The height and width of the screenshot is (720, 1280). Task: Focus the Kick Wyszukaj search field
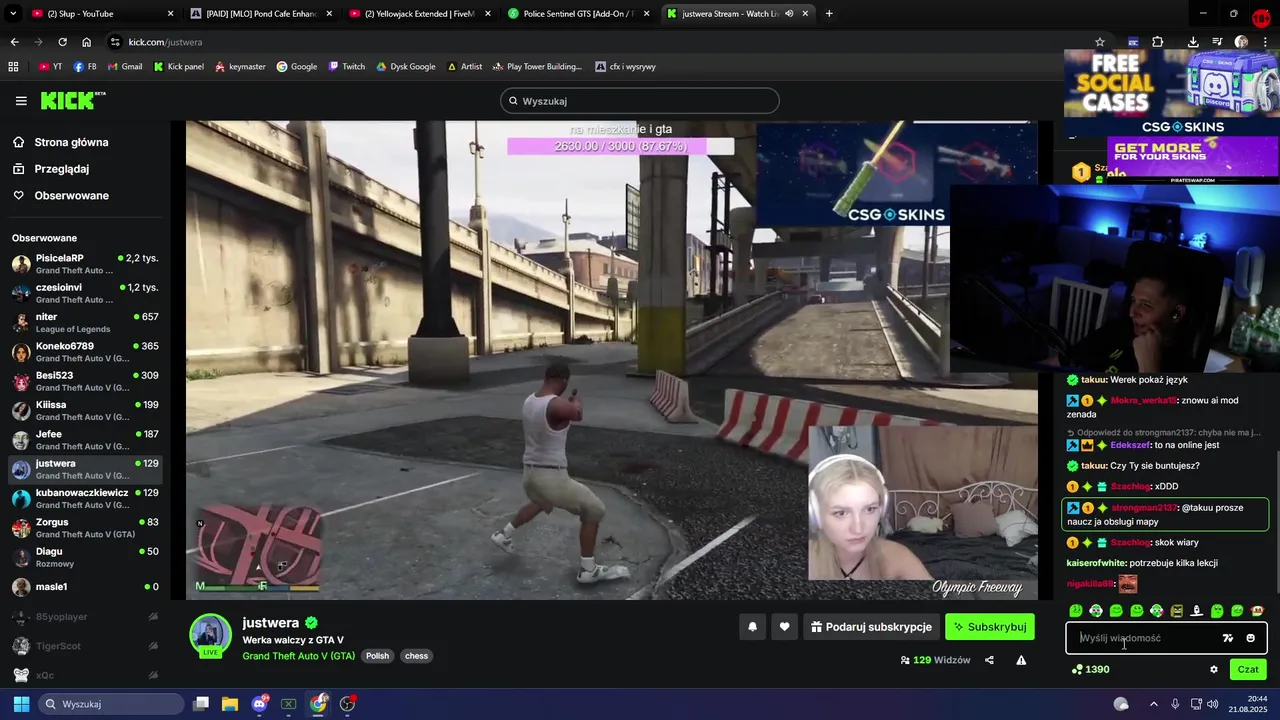[640, 100]
